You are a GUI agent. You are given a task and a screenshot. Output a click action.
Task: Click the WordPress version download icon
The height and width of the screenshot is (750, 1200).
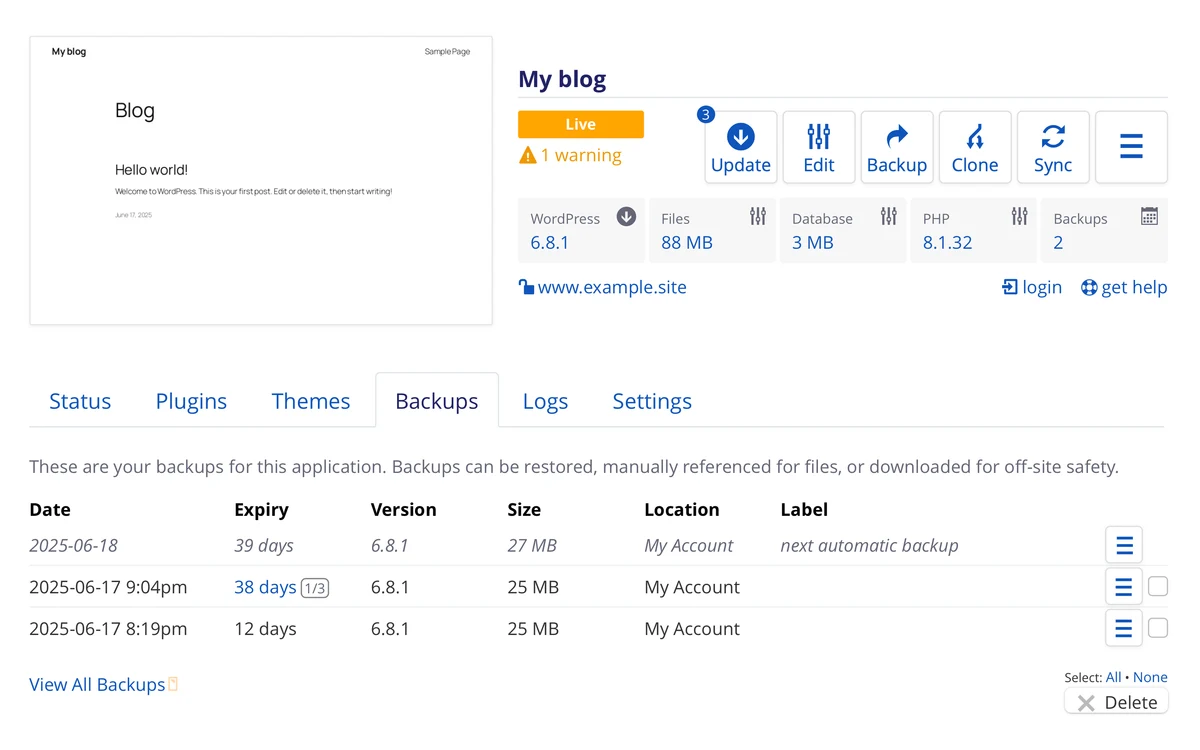[x=627, y=216]
